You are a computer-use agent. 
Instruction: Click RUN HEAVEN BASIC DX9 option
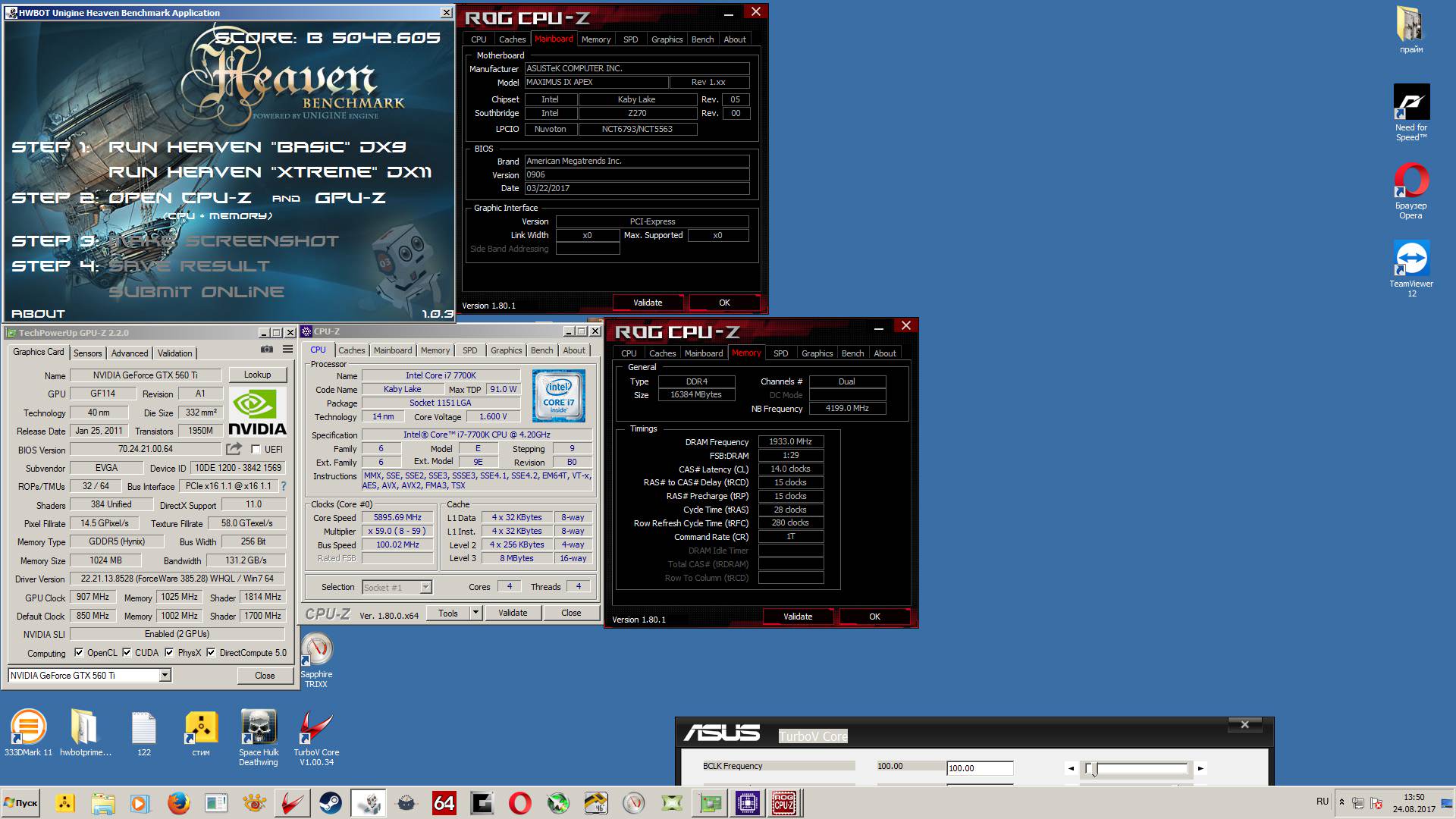(x=257, y=147)
